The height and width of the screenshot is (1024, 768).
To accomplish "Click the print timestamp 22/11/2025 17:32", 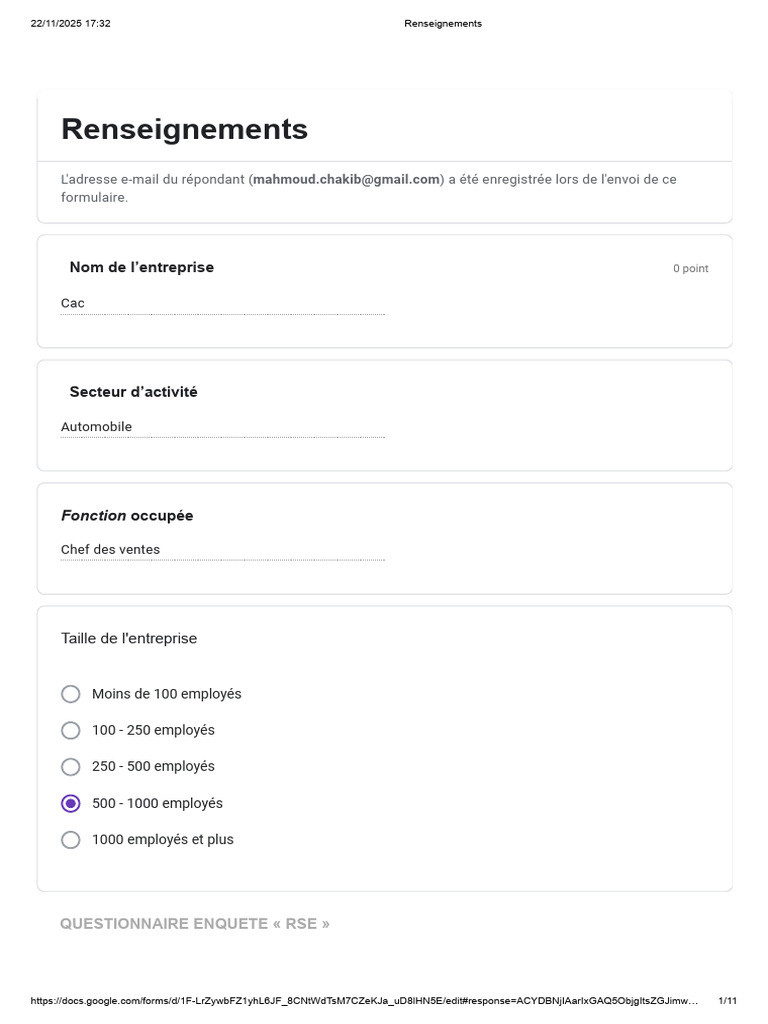I will [x=71, y=24].
